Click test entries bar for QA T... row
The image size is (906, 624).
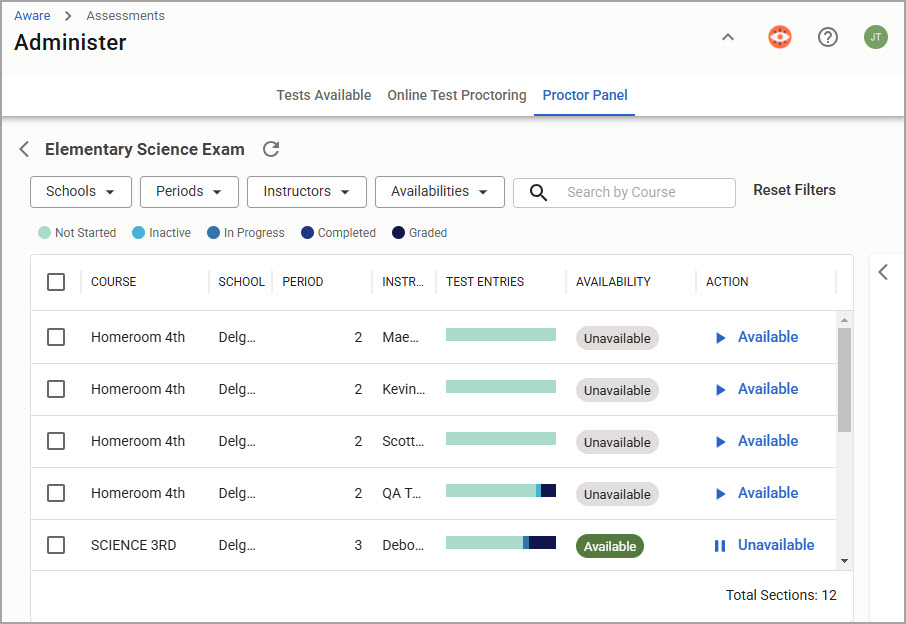pyautogui.click(x=501, y=491)
